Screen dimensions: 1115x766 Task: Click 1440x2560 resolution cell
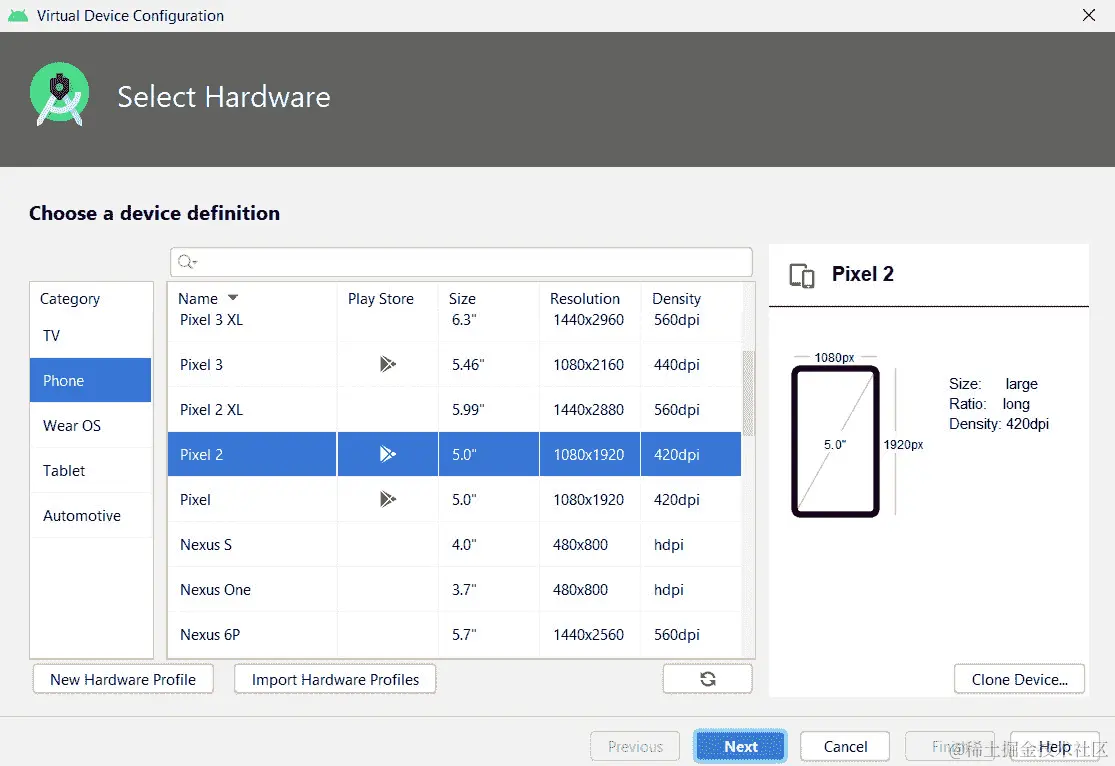pos(588,634)
